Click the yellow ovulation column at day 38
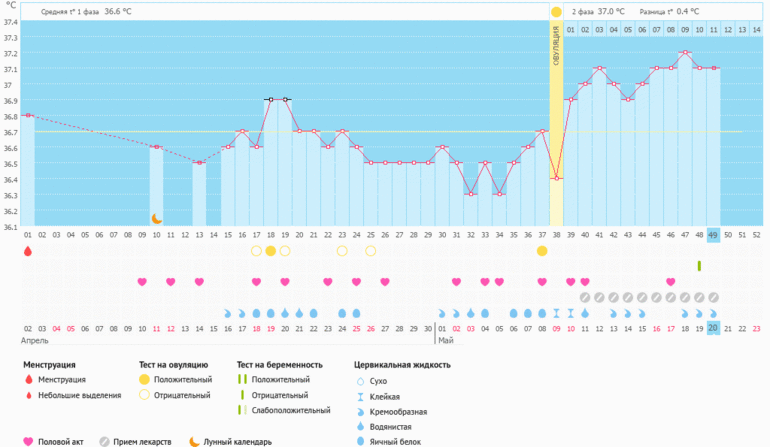Image resolution: width=770 pixels, height=447 pixels. tap(556, 120)
